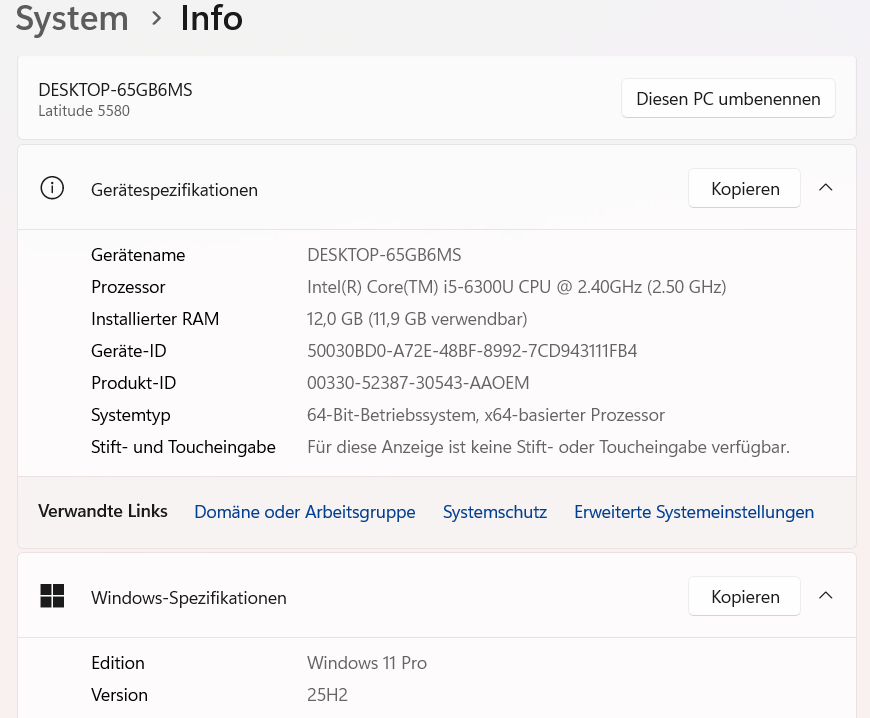Click the Gerätename label
Screen dimensions: 870x718
[x=138, y=255]
